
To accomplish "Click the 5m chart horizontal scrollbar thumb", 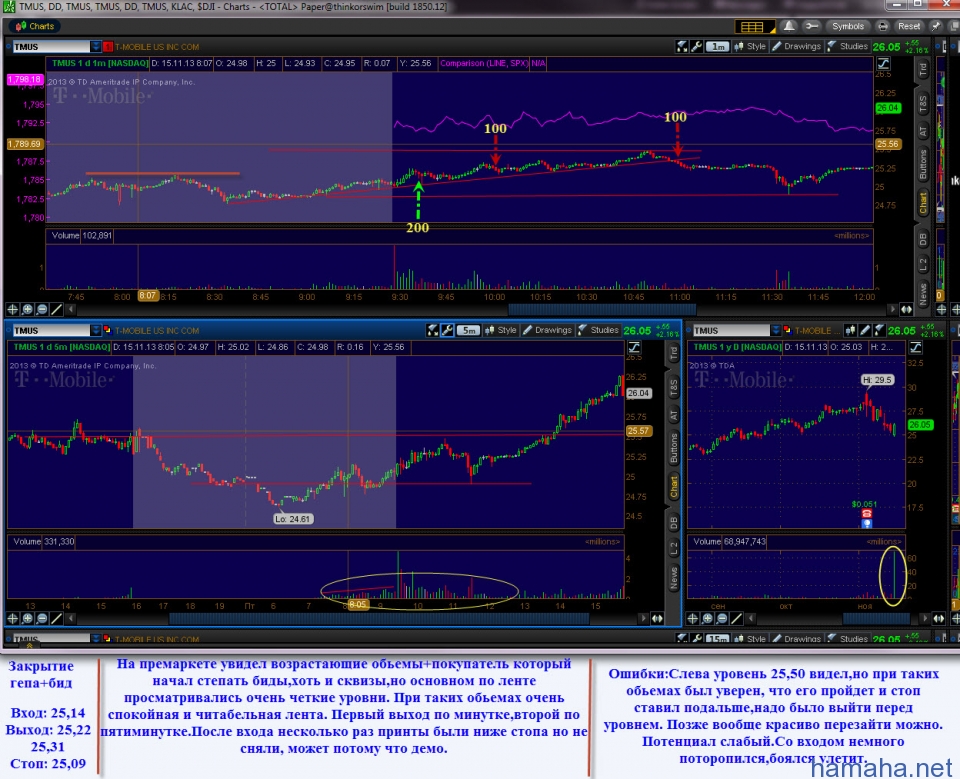I will 379,619.
